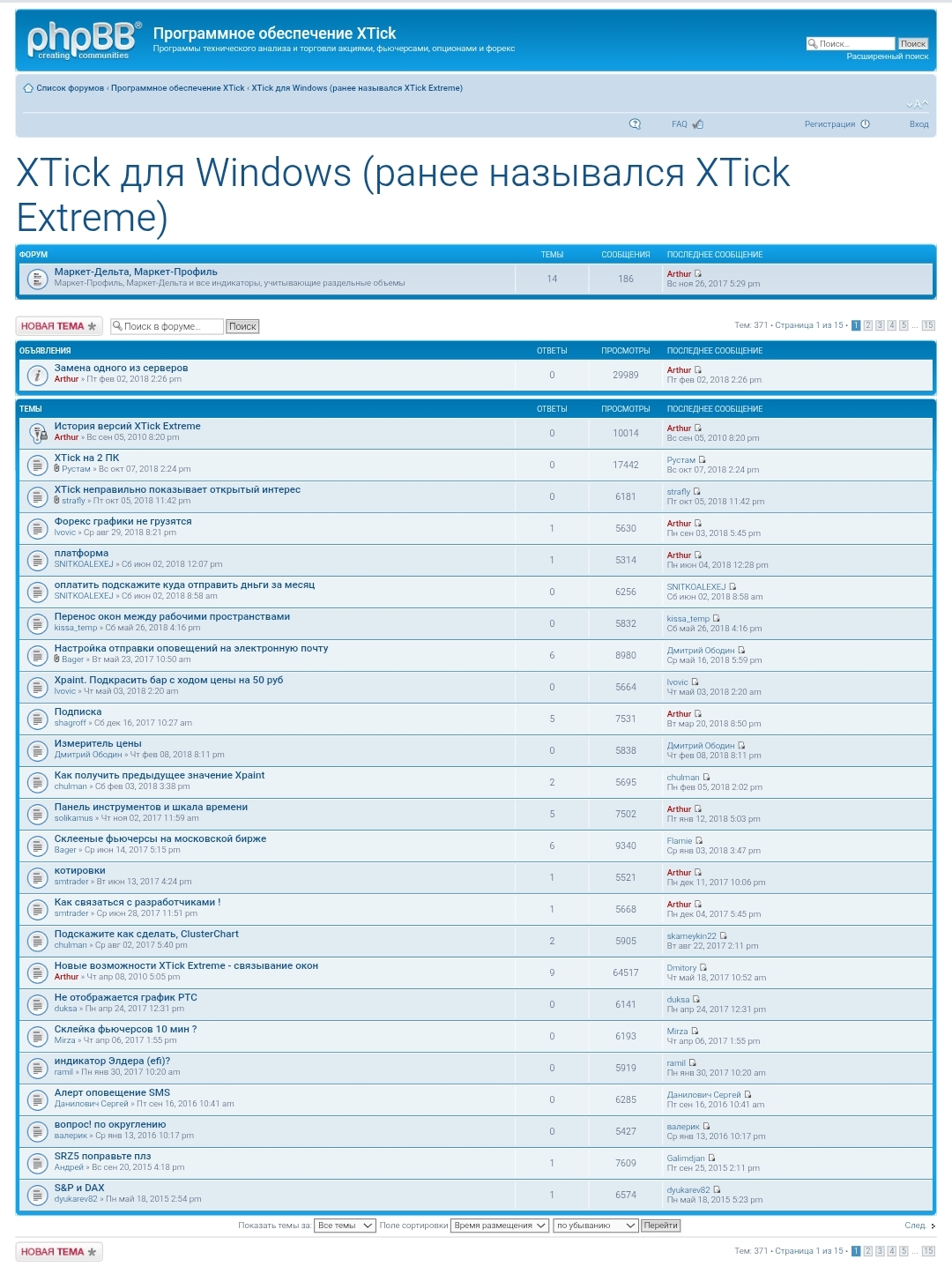
Task: Click the power icon beside Регистрация
Action: (866, 124)
